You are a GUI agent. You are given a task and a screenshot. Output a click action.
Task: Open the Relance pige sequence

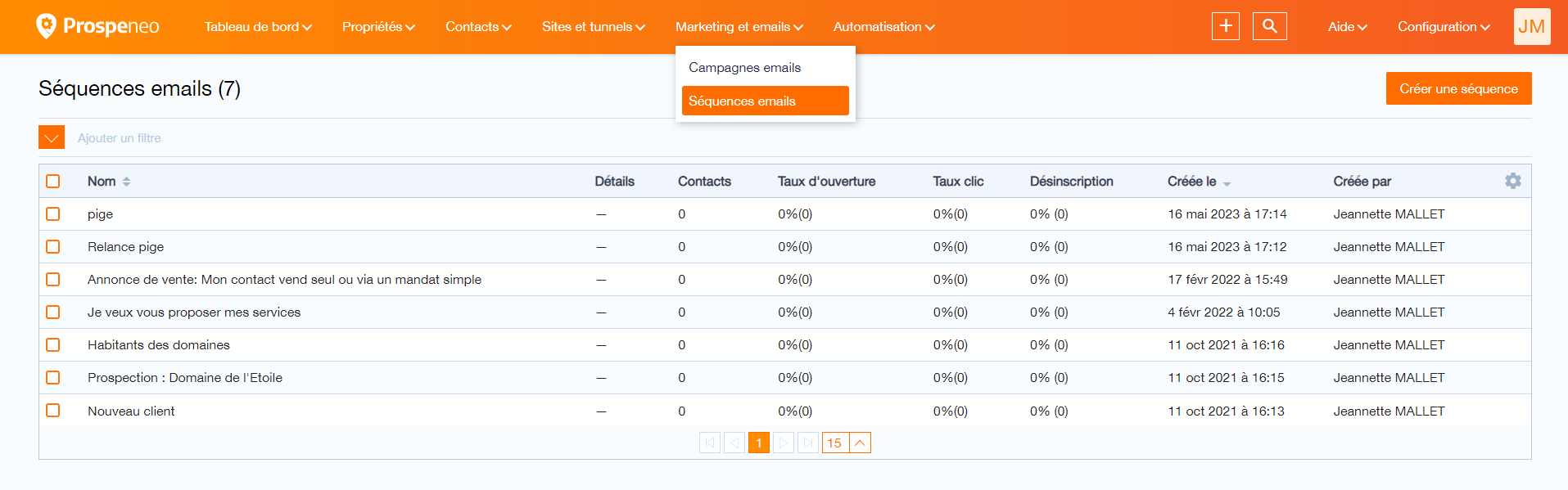[x=125, y=247]
